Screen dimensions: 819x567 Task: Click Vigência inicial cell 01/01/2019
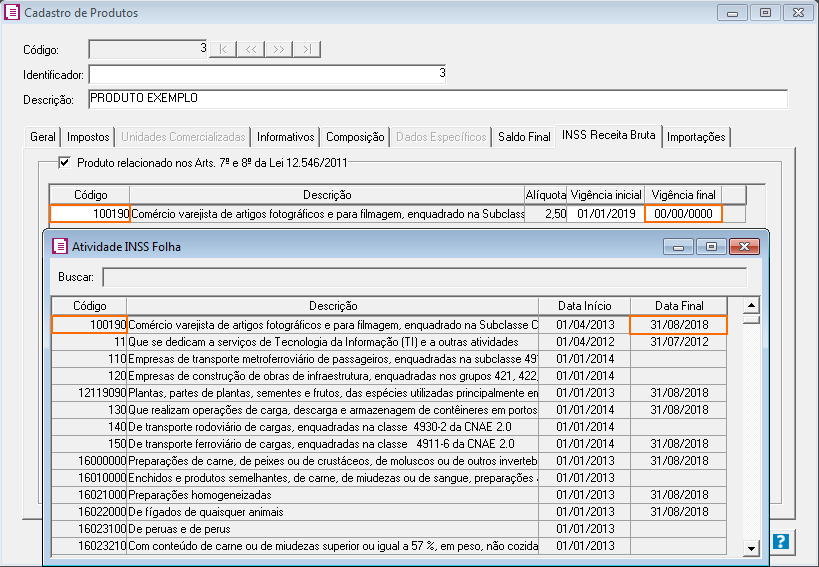[x=606, y=214]
